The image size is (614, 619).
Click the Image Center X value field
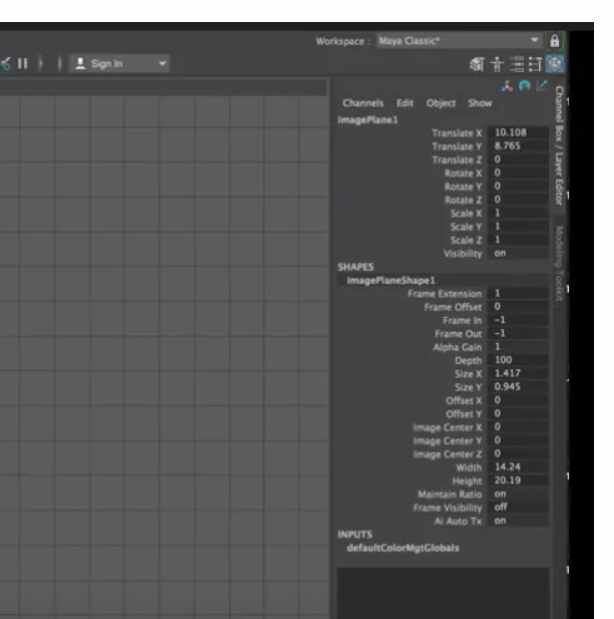pyautogui.click(x=518, y=427)
